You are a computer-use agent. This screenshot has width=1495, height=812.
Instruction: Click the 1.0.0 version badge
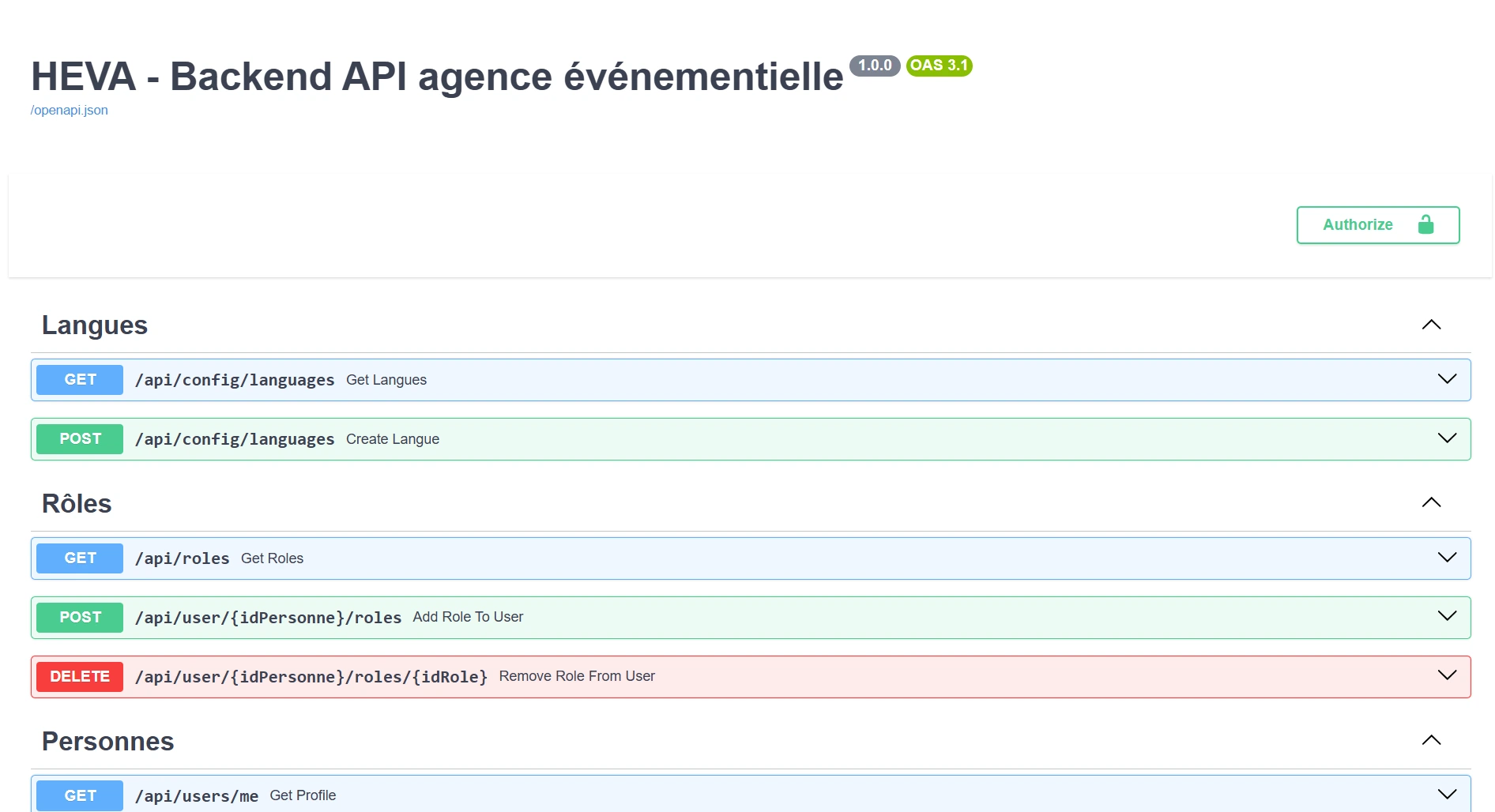click(874, 66)
